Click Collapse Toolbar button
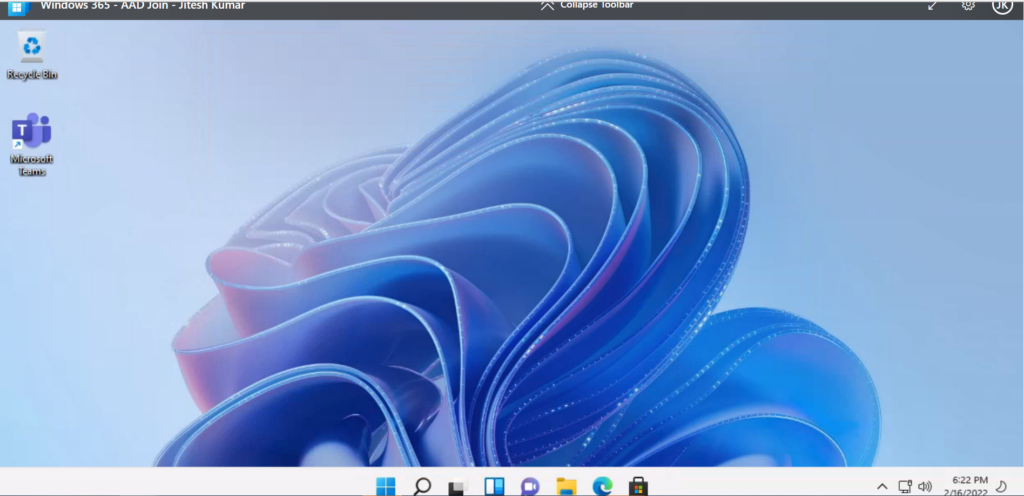Screen dimensions: 1024x496 pos(586,5)
